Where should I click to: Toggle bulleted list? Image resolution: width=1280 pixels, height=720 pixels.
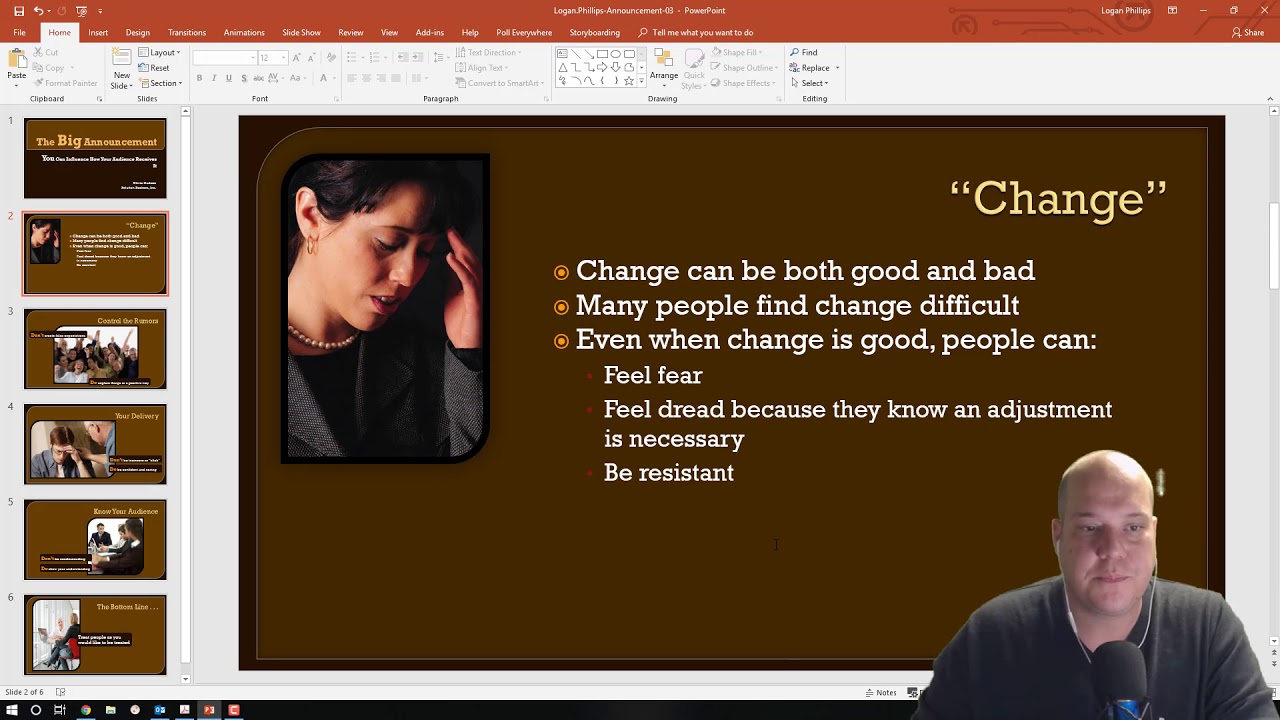[x=351, y=57]
